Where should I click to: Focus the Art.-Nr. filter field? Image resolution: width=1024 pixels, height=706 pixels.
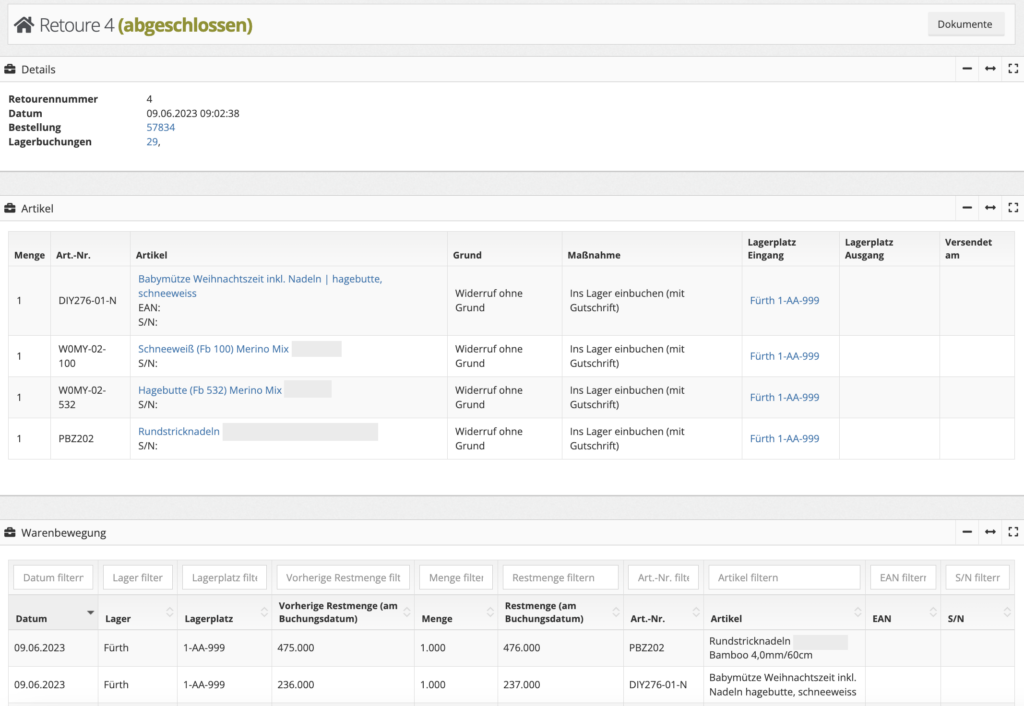[x=664, y=577]
